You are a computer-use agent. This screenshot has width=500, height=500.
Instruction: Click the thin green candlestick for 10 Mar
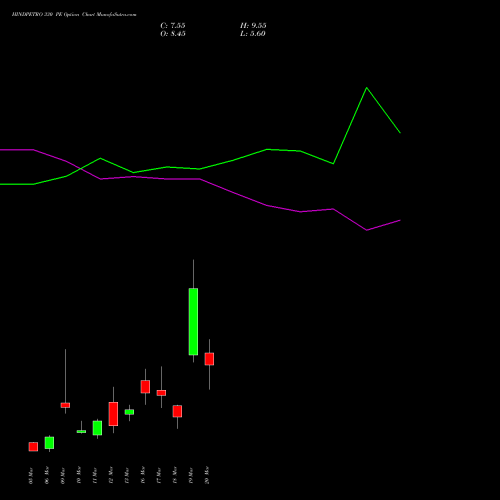tap(81, 431)
